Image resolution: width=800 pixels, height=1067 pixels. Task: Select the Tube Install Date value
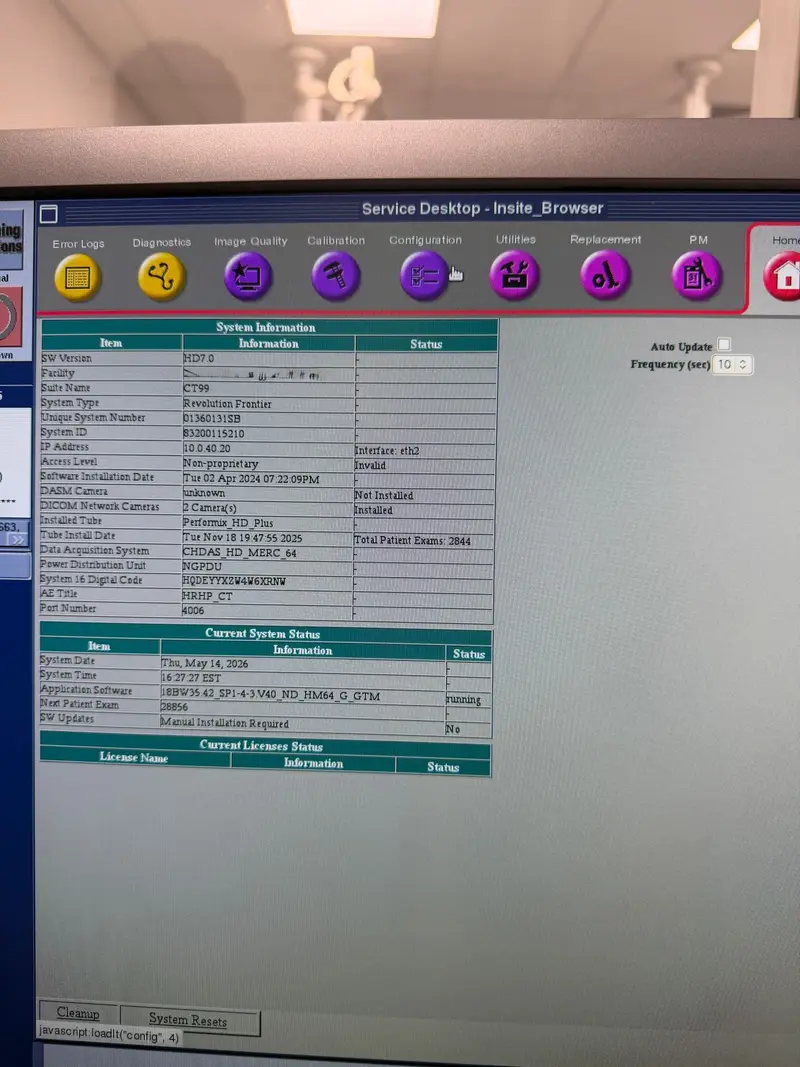[x=242, y=538]
